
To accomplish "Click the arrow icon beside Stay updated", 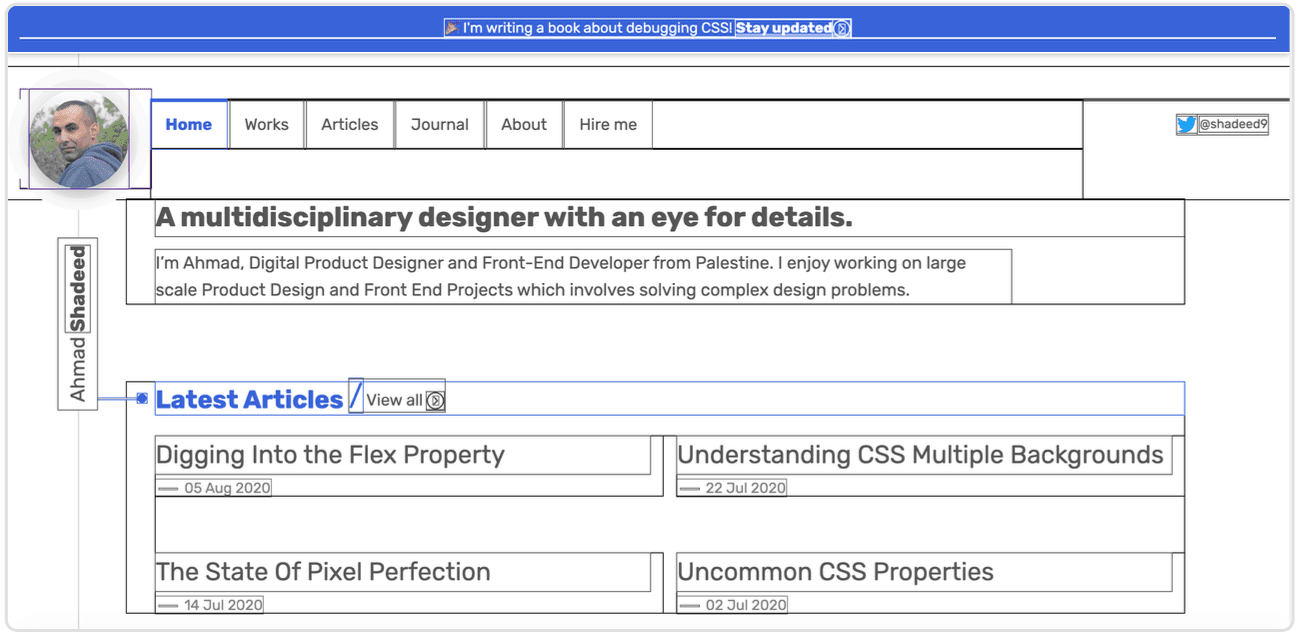I will tap(842, 28).
